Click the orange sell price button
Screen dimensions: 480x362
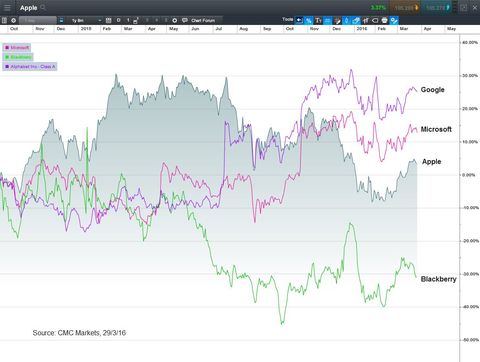point(405,7)
